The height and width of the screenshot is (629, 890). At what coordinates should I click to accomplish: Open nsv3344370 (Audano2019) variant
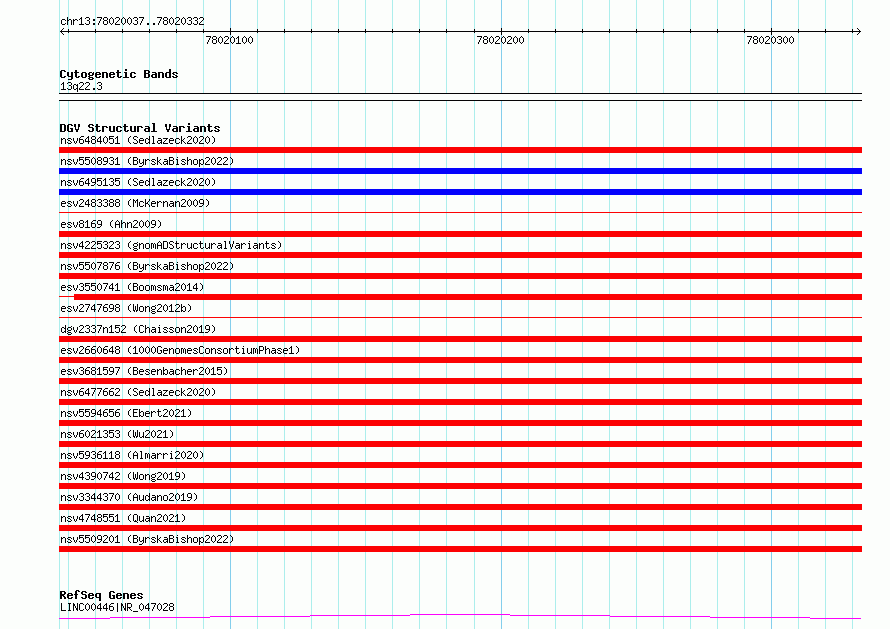point(129,497)
